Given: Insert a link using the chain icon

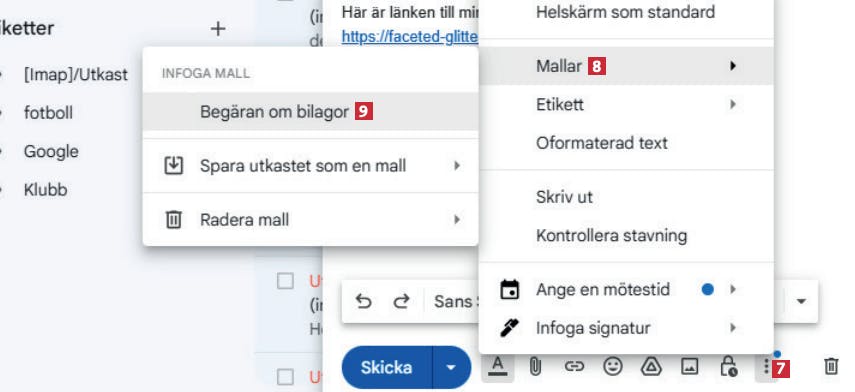Looking at the screenshot, I should (x=574, y=367).
